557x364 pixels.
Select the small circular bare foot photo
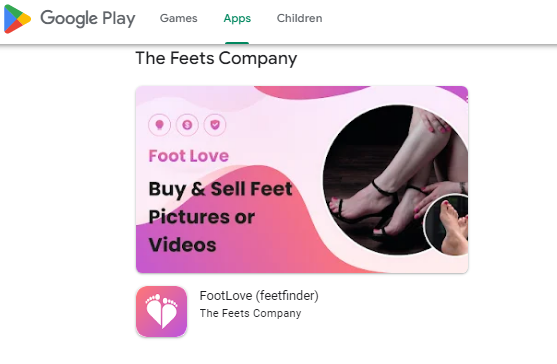coord(447,225)
